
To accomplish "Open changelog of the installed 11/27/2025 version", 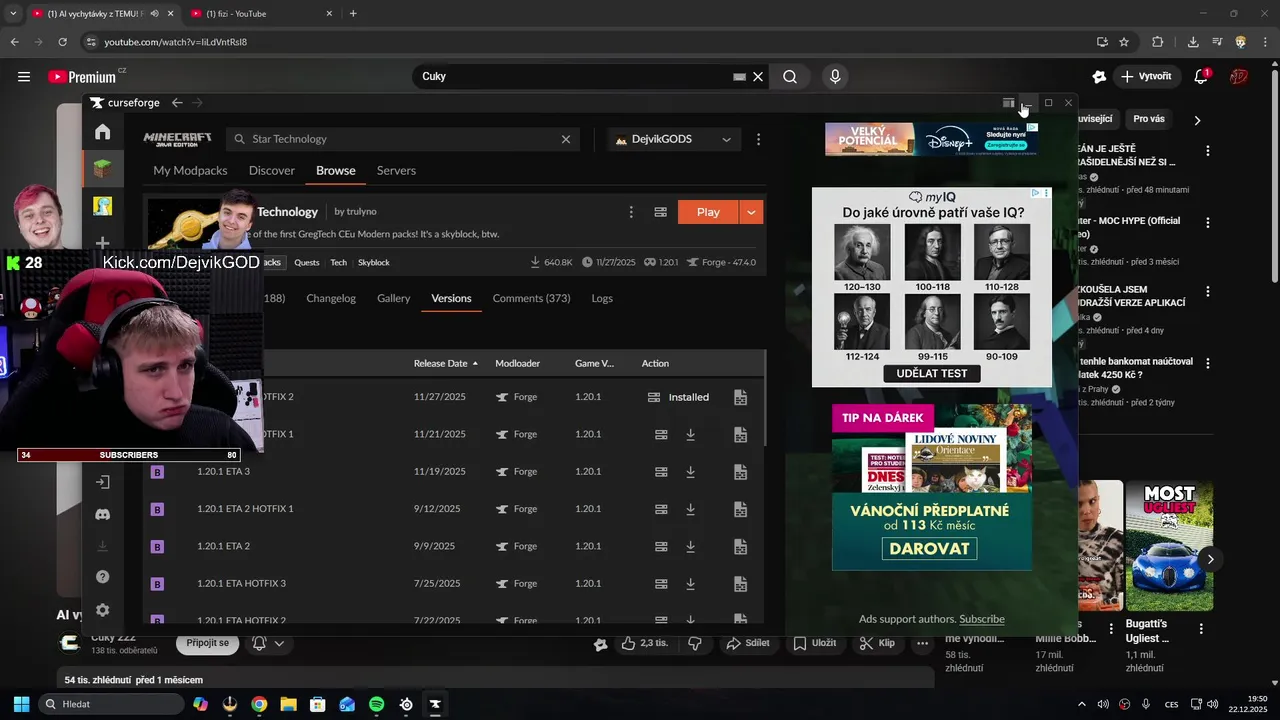I will [x=740, y=397].
